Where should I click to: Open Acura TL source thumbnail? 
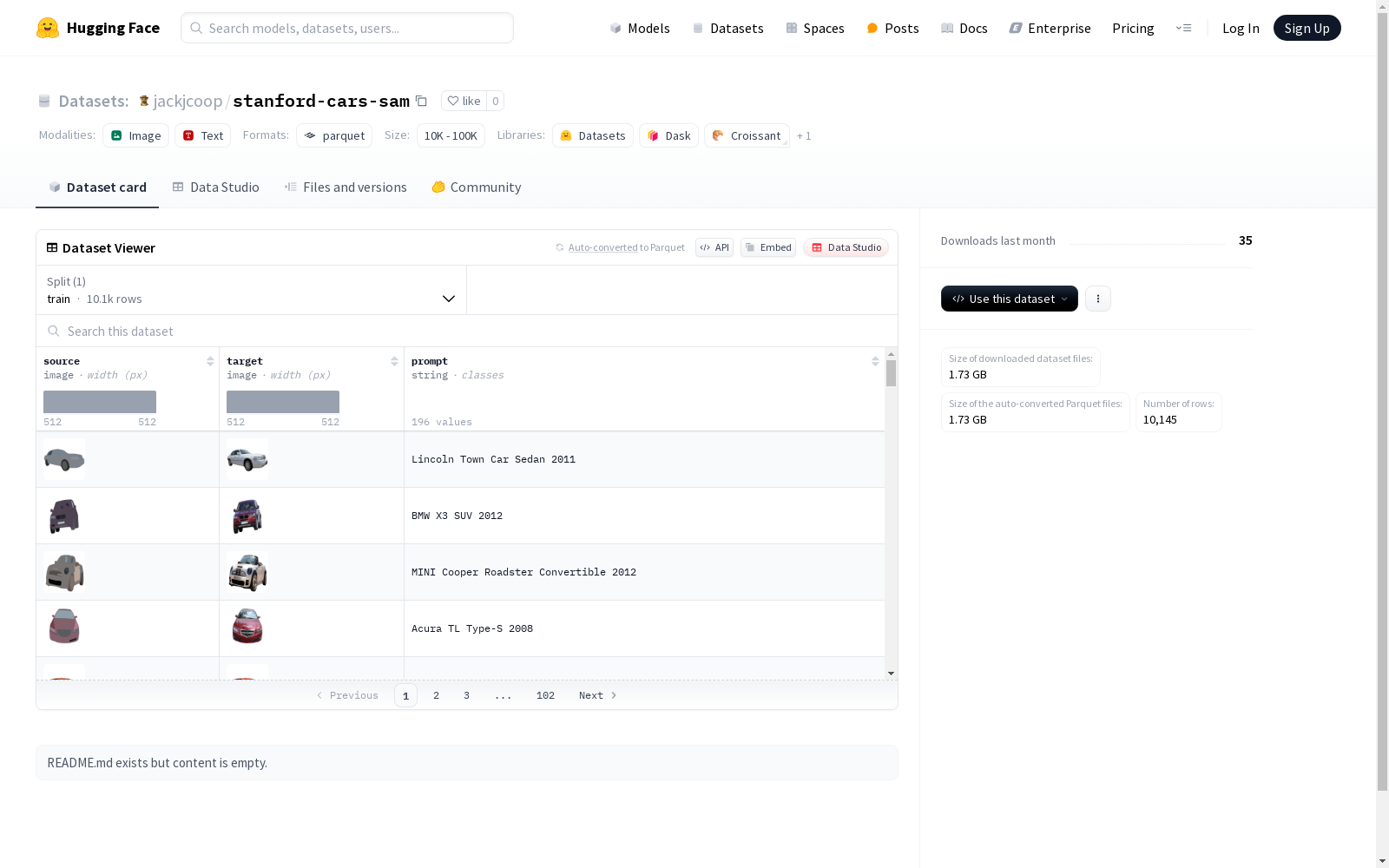(x=64, y=628)
